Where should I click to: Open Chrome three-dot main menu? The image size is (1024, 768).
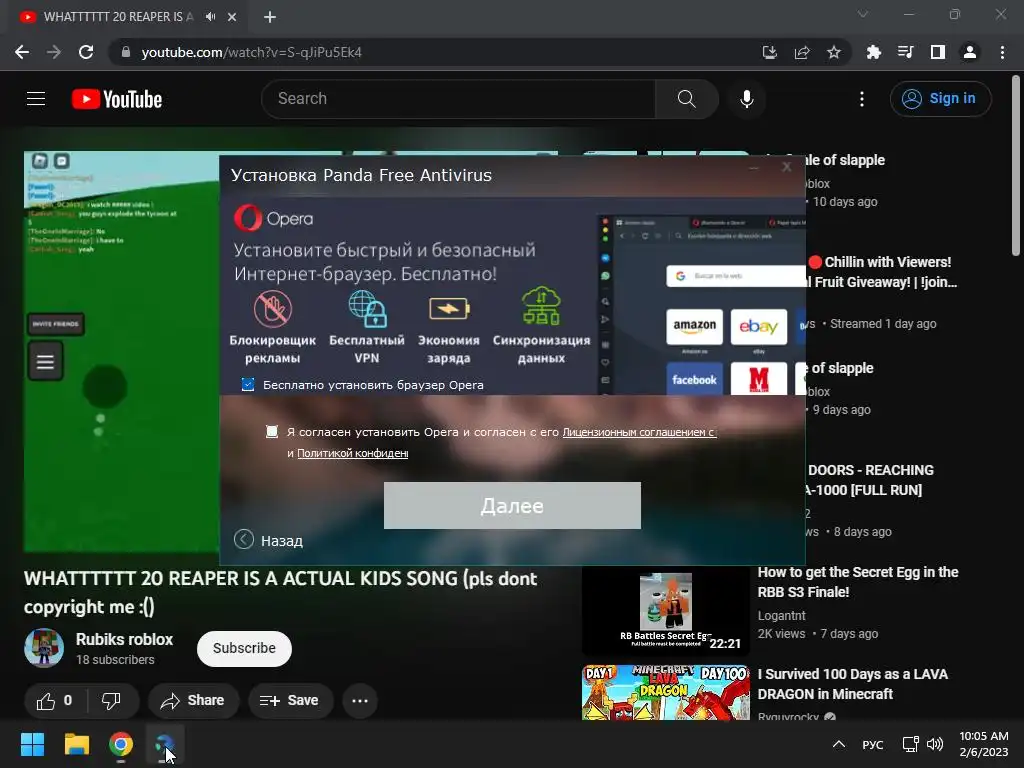[1002, 52]
